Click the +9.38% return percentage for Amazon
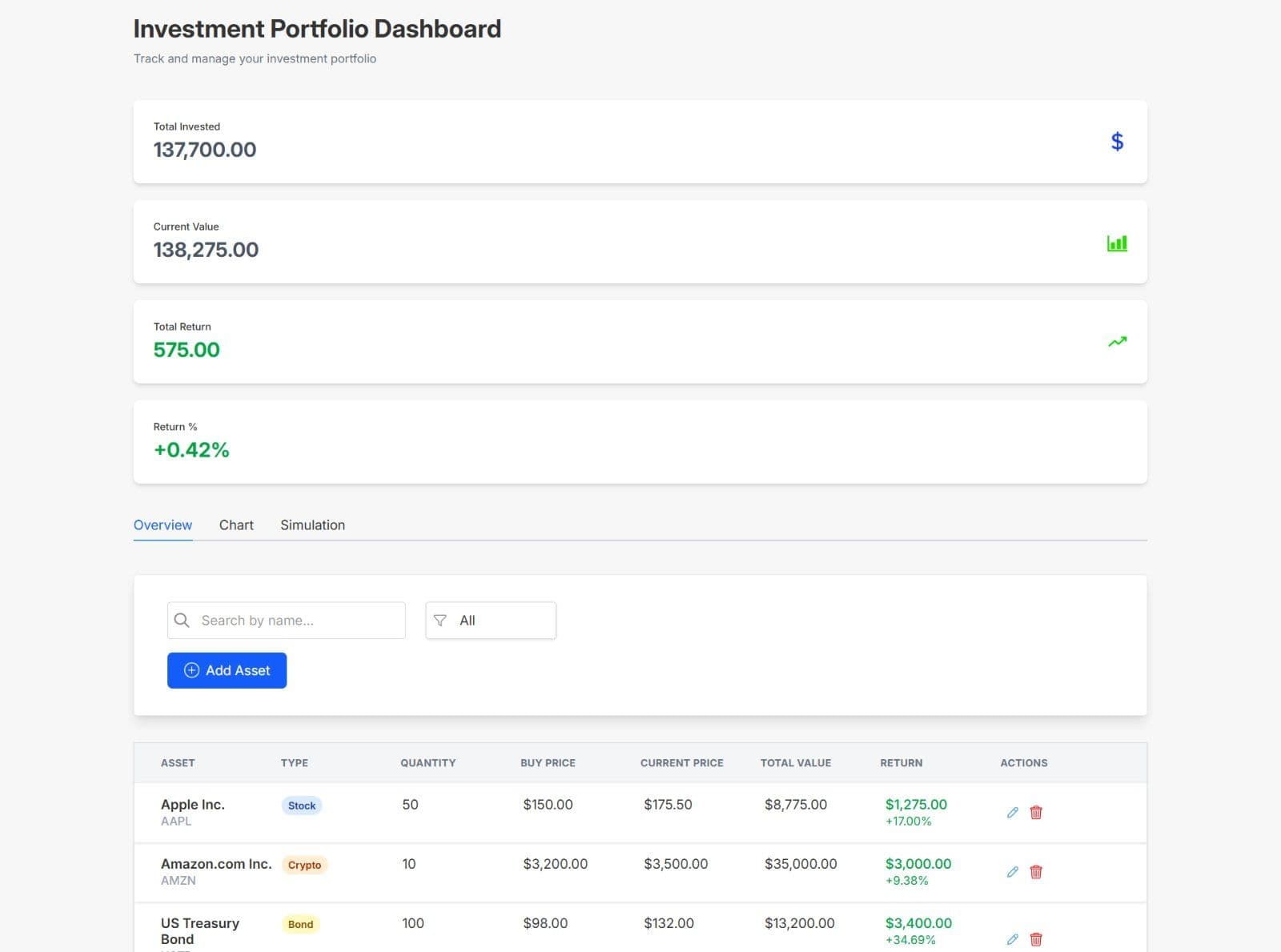The width and height of the screenshot is (1281, 952). [x=907, y=881]
